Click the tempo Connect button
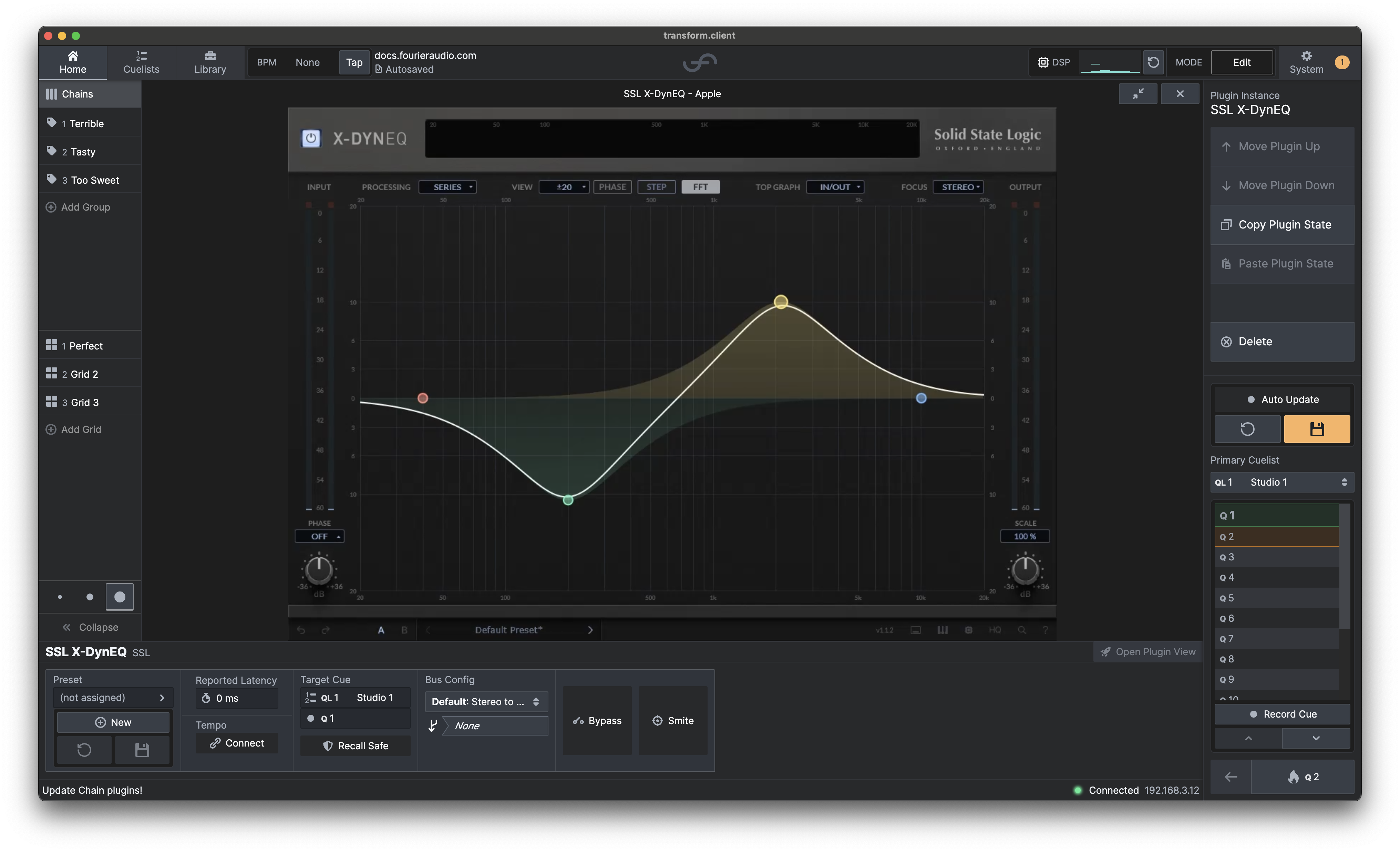The image size is (1400, 852). click(x=237, y=743)
